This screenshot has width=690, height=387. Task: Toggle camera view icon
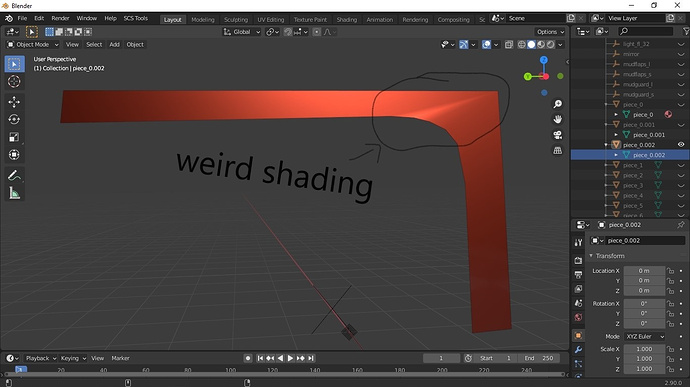[x=558, y=135]
